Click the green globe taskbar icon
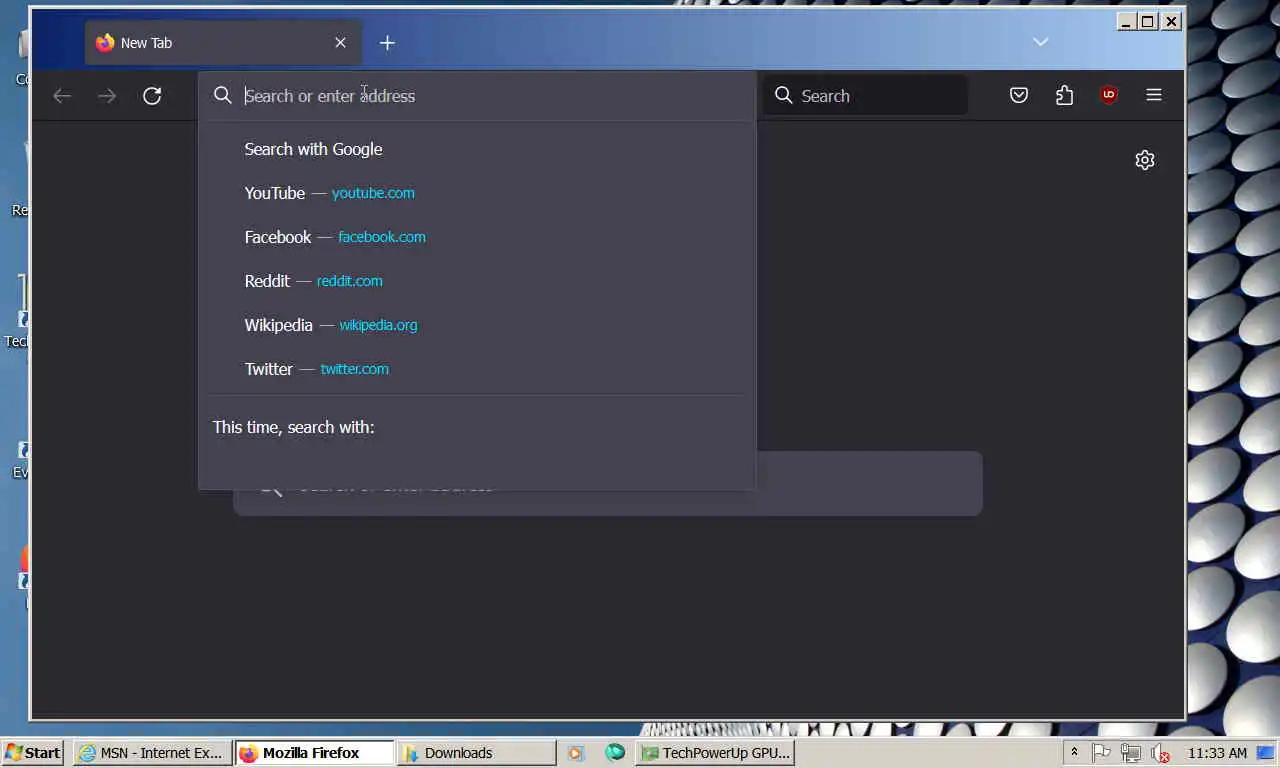 615,752
